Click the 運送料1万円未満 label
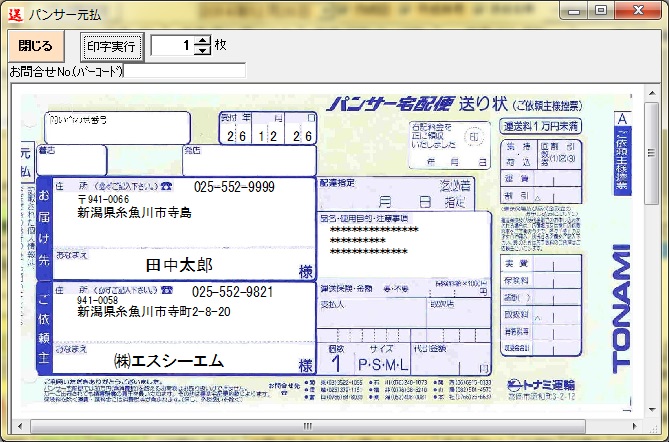Image resolution: width=669 pixels, height=442 pixels. [541, 126]
